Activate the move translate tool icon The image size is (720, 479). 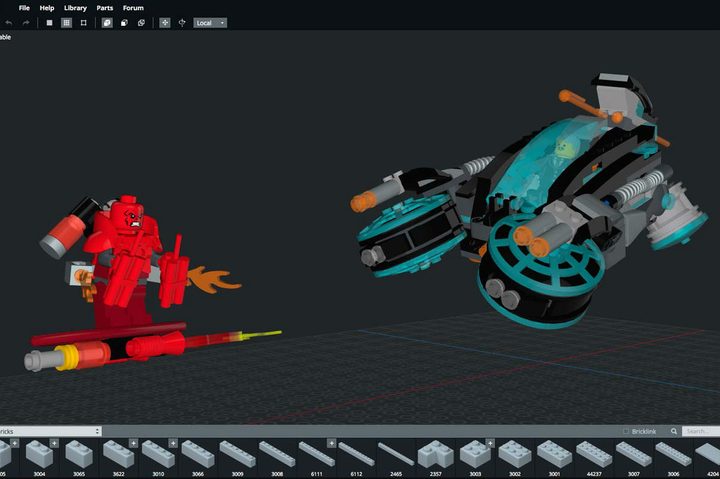click(165, 23)
